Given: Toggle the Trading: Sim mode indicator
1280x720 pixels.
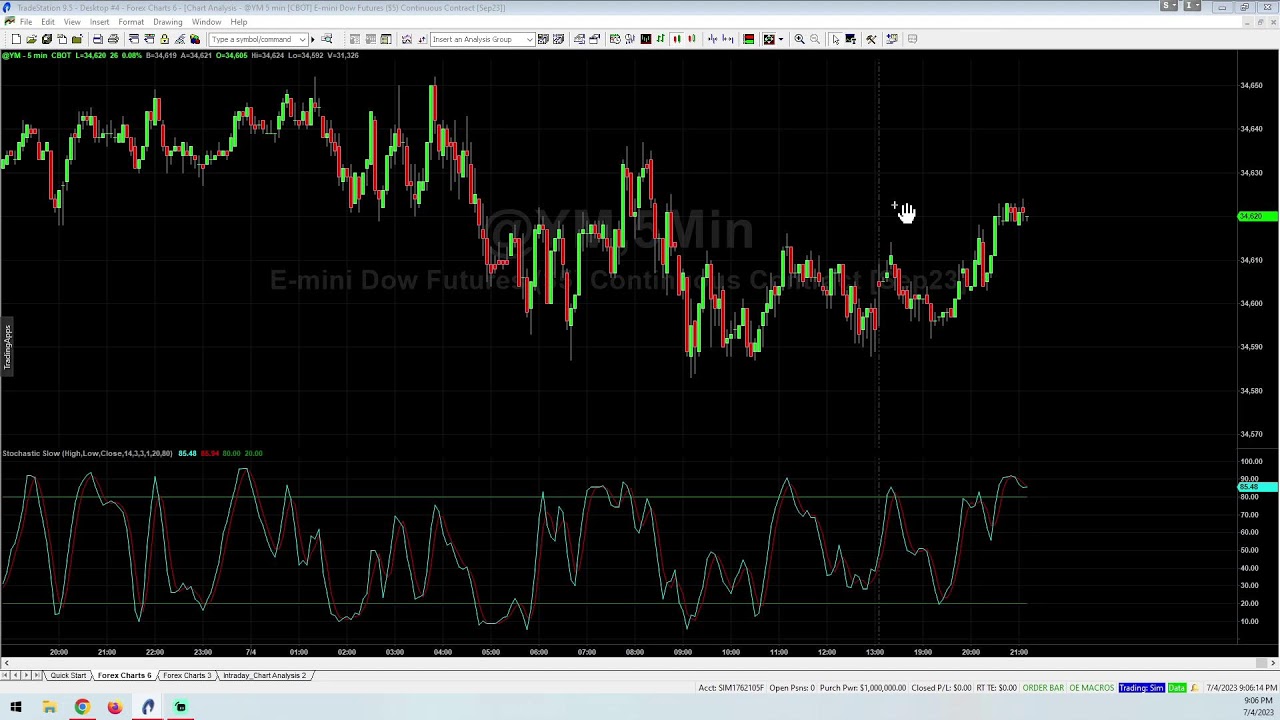Looking at the screenshot, I should (1142, 688).
